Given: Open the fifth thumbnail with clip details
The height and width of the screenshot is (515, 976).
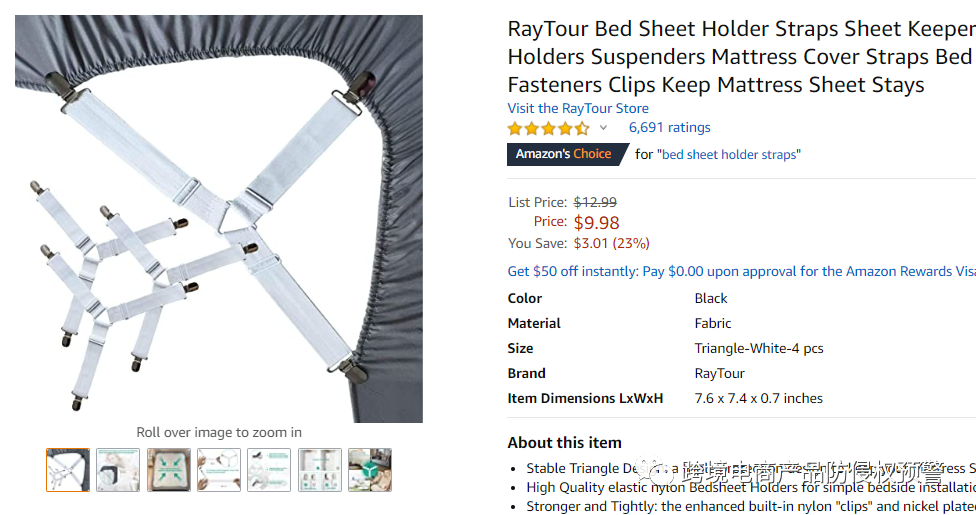Looking at the screenshot, I should [269, 470].
